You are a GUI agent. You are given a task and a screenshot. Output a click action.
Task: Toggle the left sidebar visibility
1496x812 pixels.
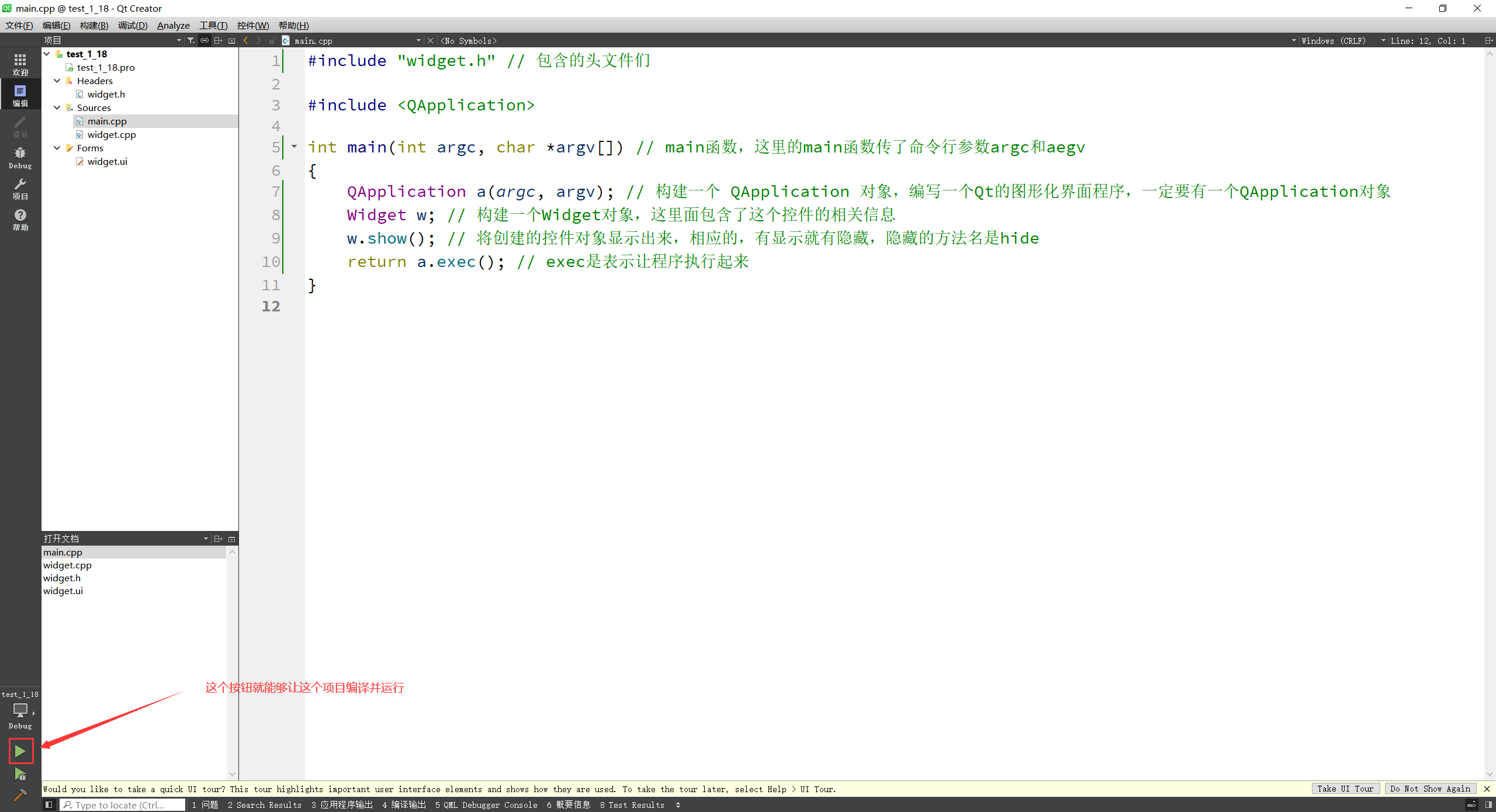tap(49, 805)
